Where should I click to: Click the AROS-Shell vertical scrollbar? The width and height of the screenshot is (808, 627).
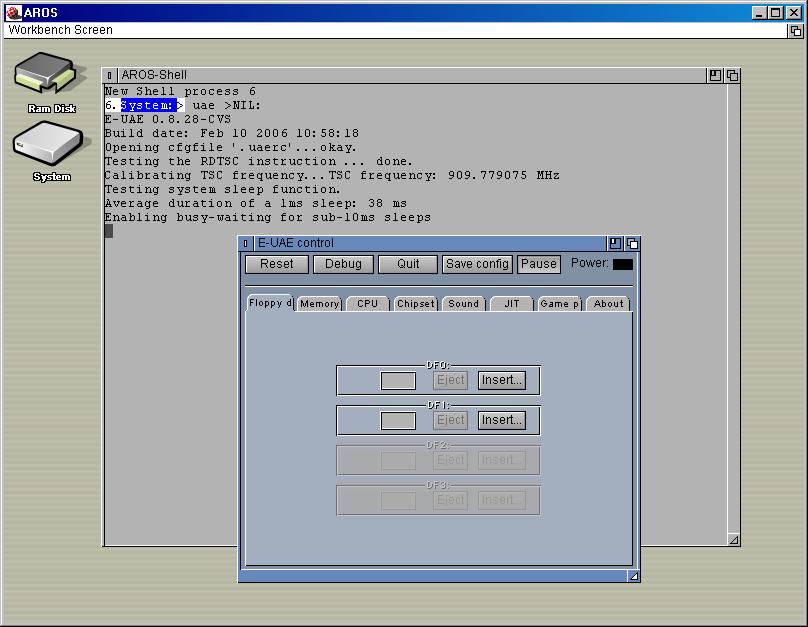tap(734, 308)
